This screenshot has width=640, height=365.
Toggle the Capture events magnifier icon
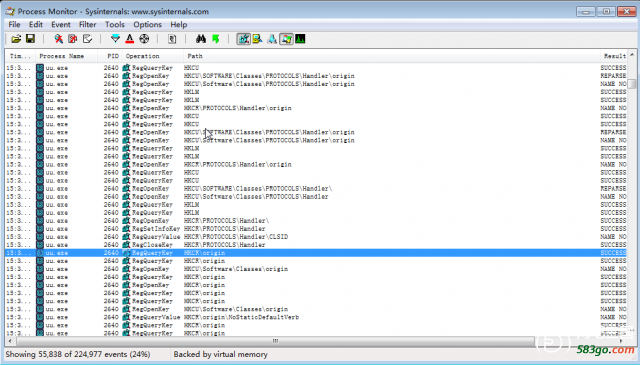[59, 39]
